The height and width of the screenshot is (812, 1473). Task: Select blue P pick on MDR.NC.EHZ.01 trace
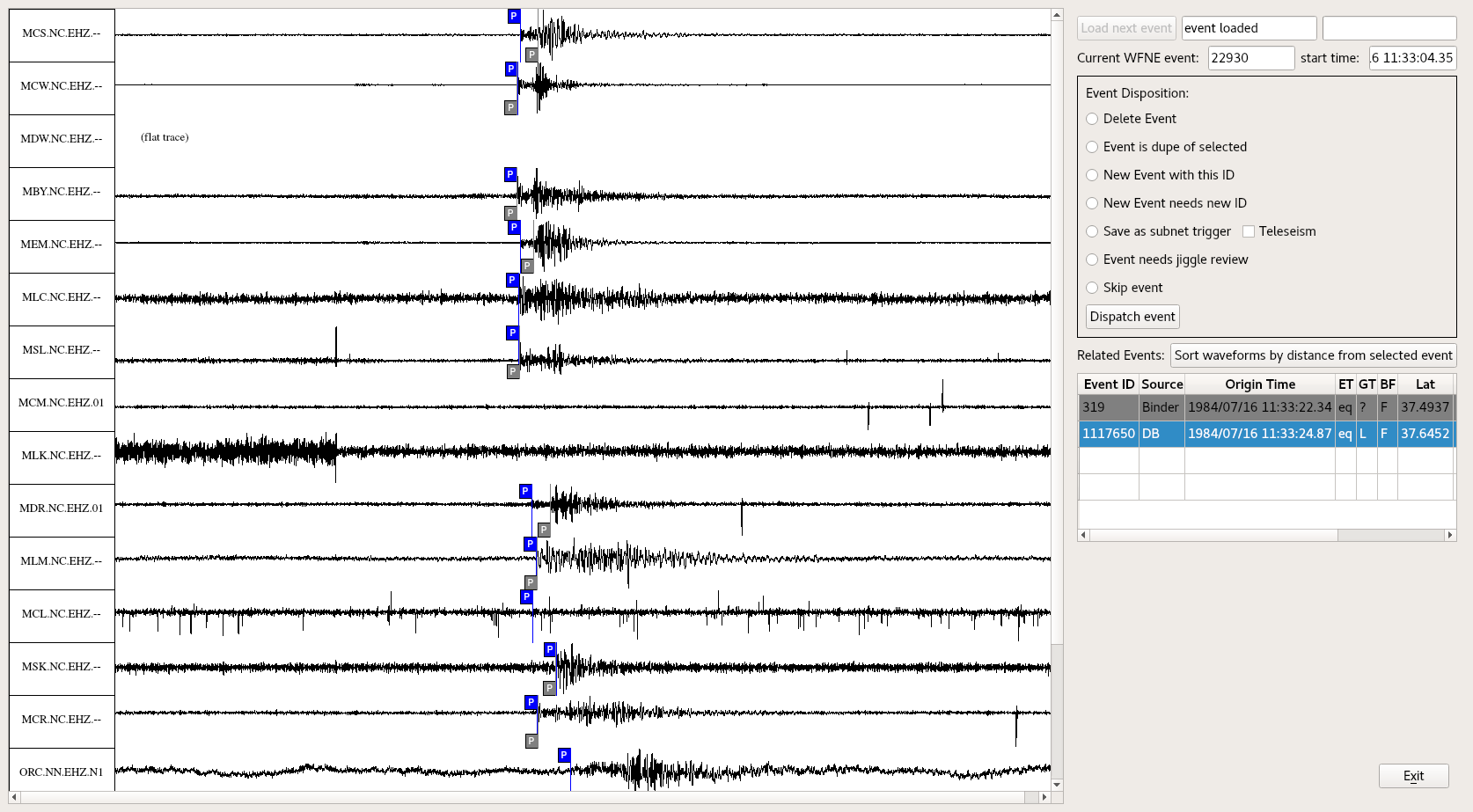pyautogui.click(x=525, y=491)
